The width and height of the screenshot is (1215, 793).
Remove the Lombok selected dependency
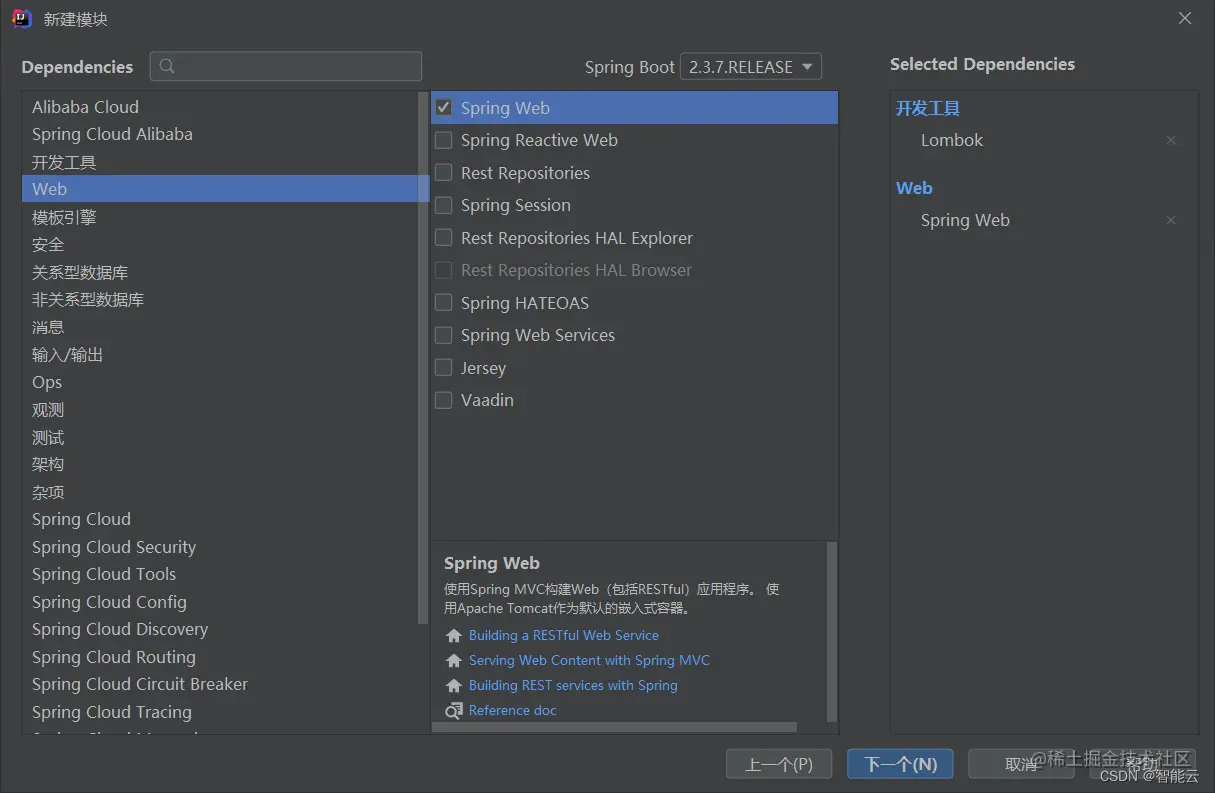tap(1171, 140)
